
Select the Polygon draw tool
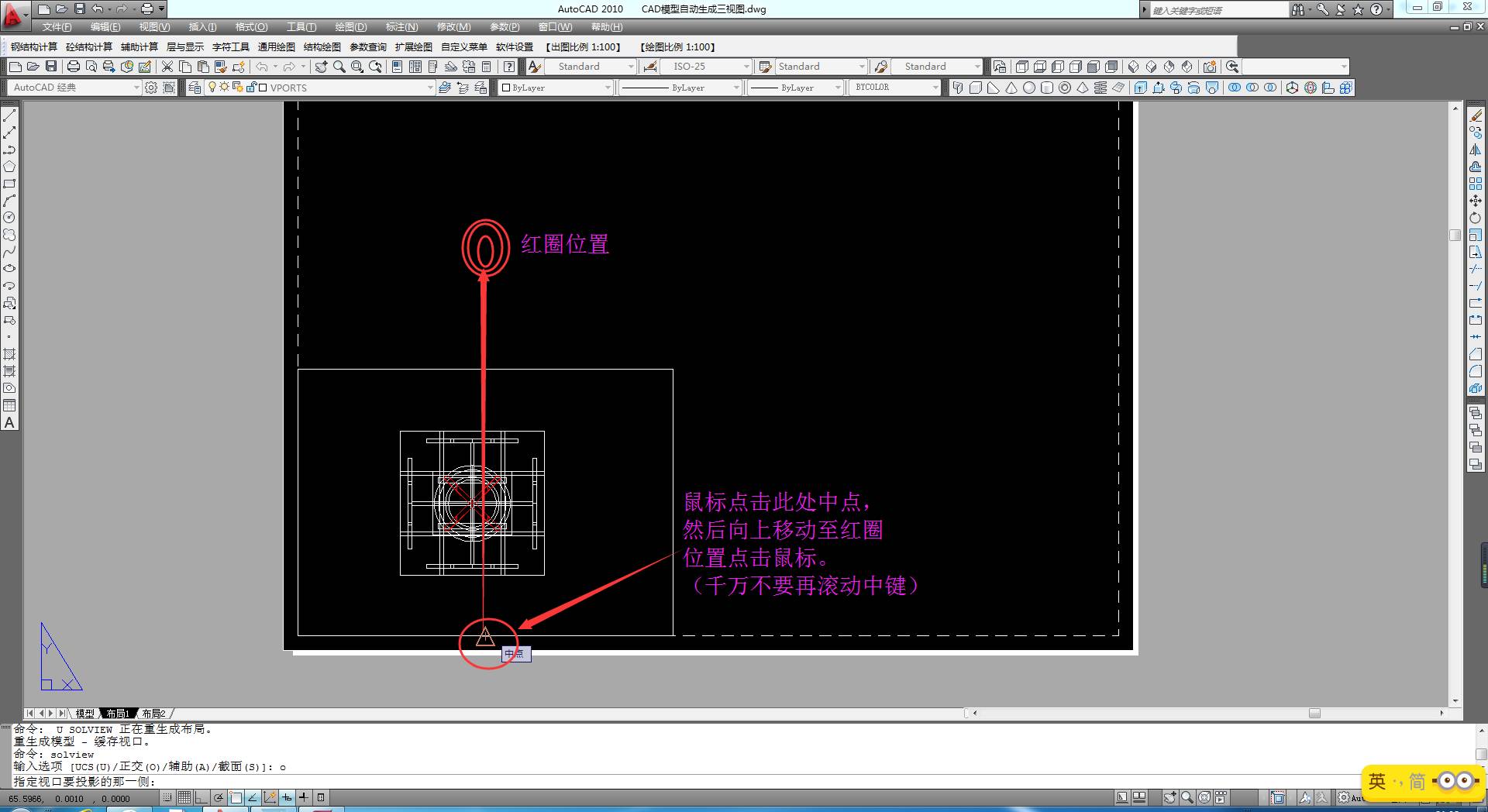tap(9, 167)
